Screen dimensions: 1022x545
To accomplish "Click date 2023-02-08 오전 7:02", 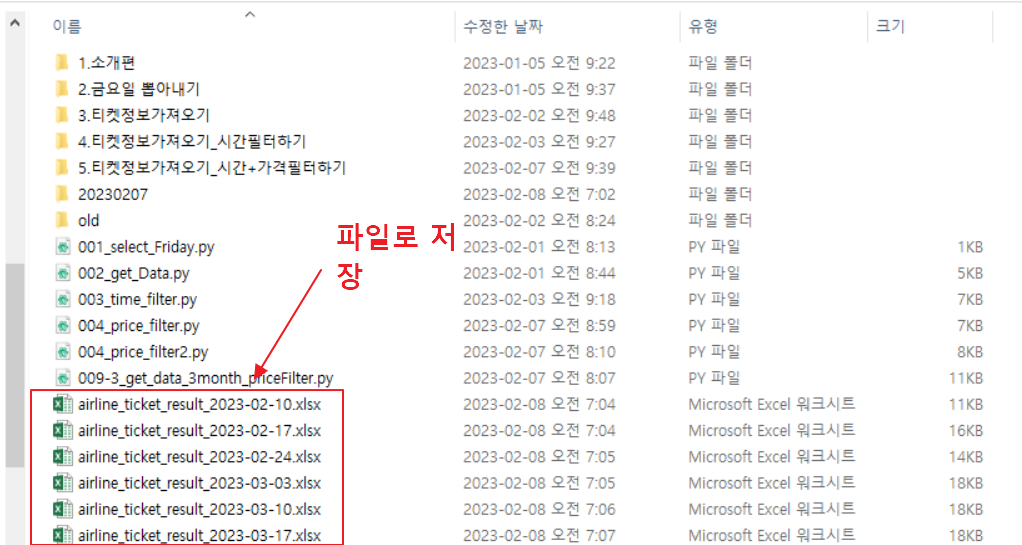I will [x=539, y=194].
